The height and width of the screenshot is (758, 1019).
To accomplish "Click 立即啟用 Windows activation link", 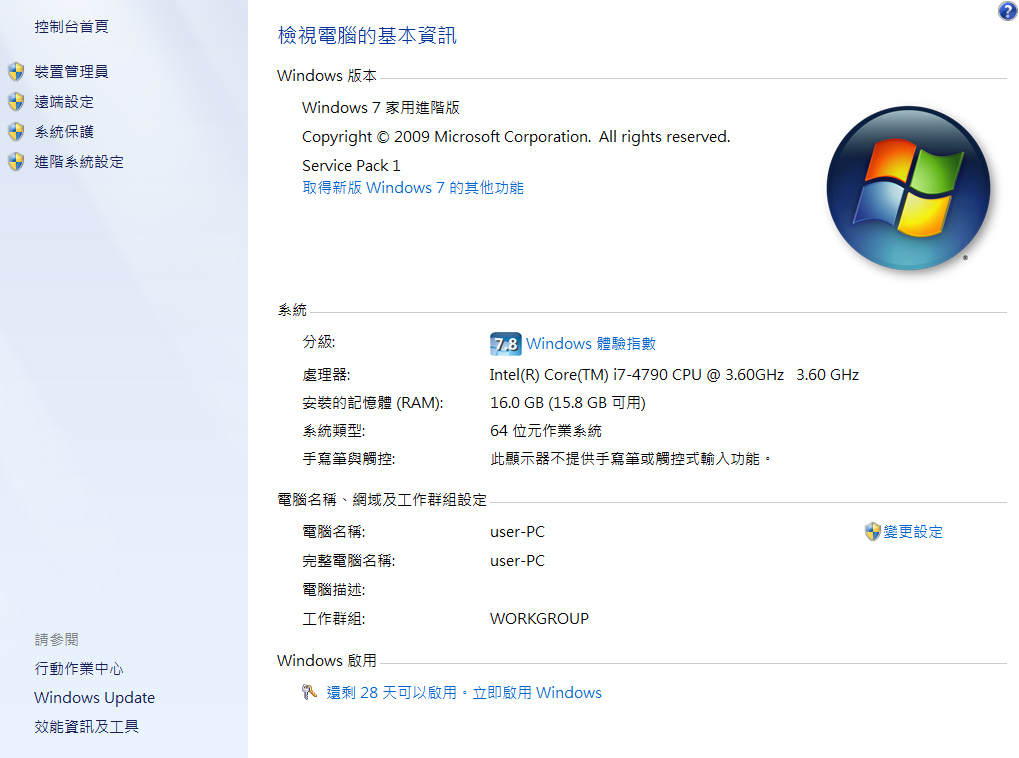I will point(537,693).
